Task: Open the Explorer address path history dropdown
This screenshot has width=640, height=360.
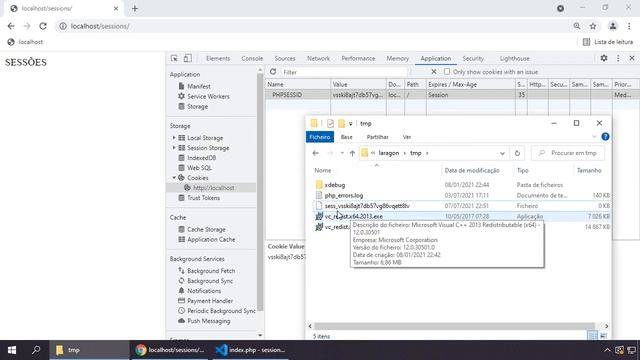Action: tap(502, 153)
